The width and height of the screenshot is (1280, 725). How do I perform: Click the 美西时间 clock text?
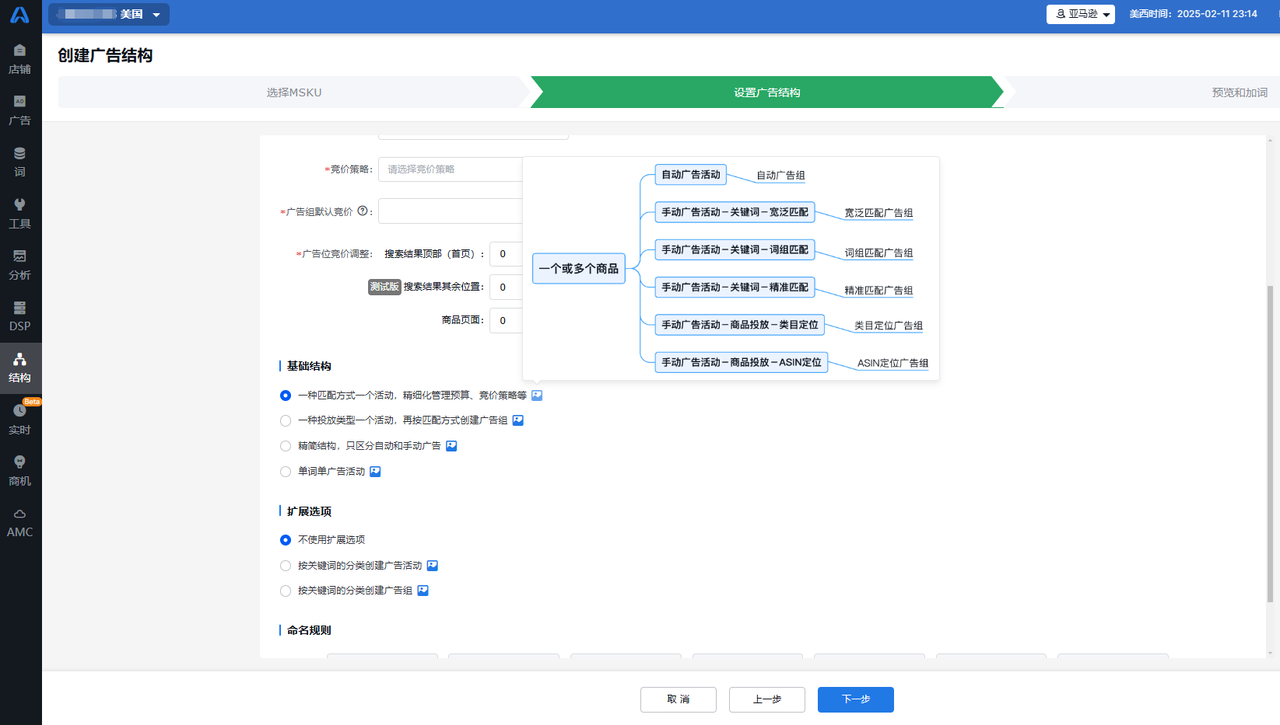(x=1192, y=14)
